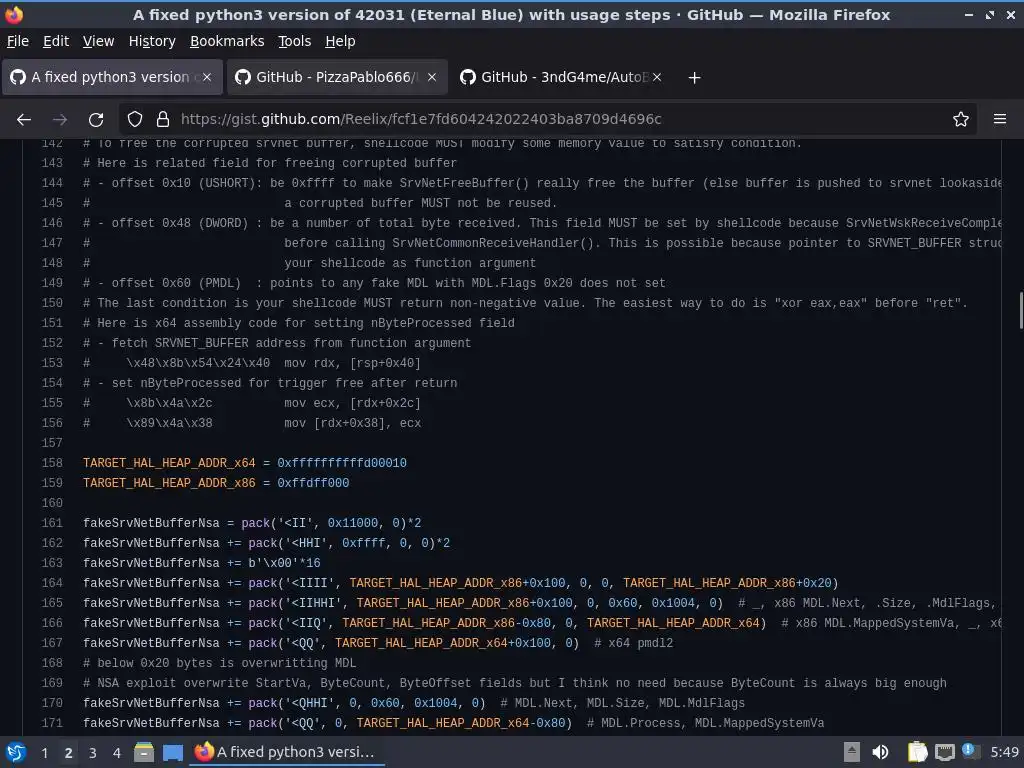Open the View menu

click(x=98, y=41)
